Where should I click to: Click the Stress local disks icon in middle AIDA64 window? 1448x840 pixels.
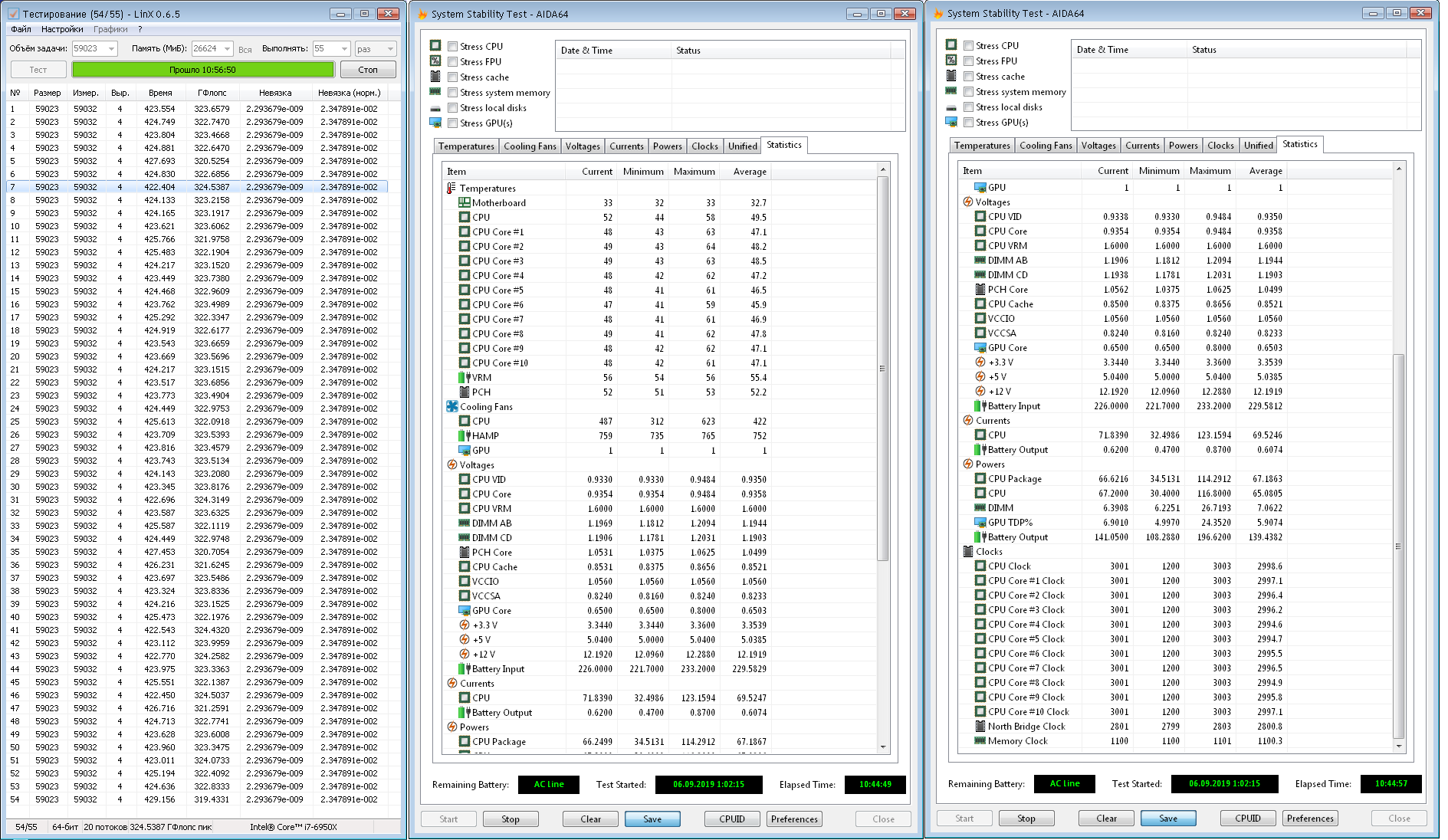[x=435, y=108]
